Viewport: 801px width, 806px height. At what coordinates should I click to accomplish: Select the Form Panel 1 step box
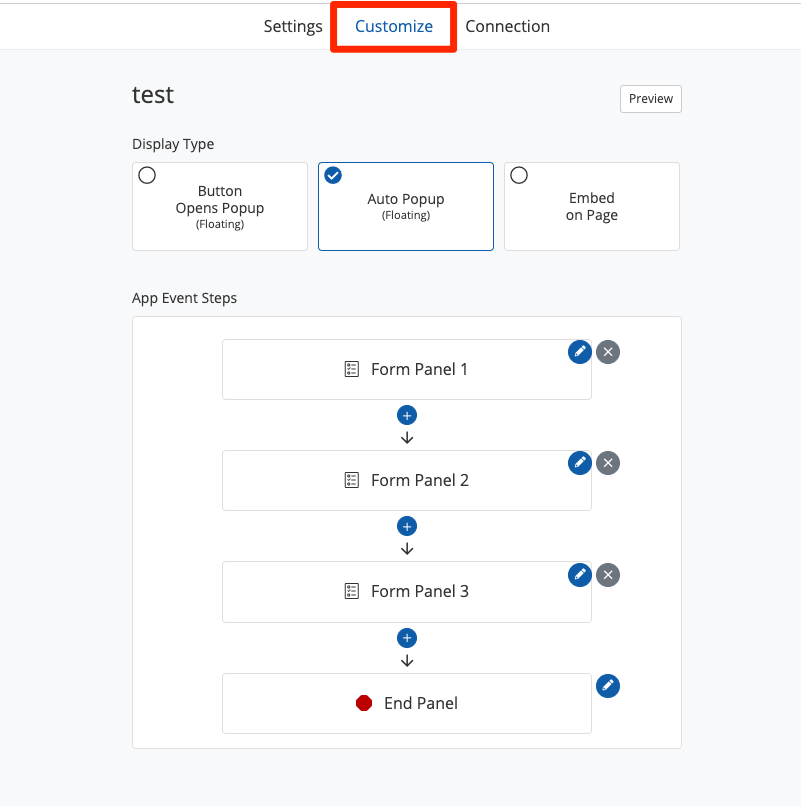[x=406, y=370]
